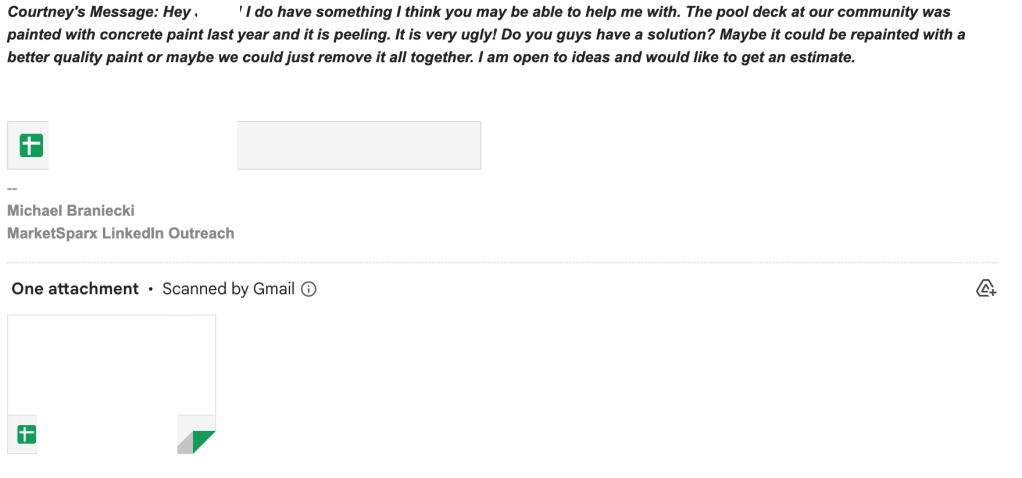Click the info icon beside Scanned by Gmail
This screenshot has height=478, width=1022.
[x=309, y=289]
